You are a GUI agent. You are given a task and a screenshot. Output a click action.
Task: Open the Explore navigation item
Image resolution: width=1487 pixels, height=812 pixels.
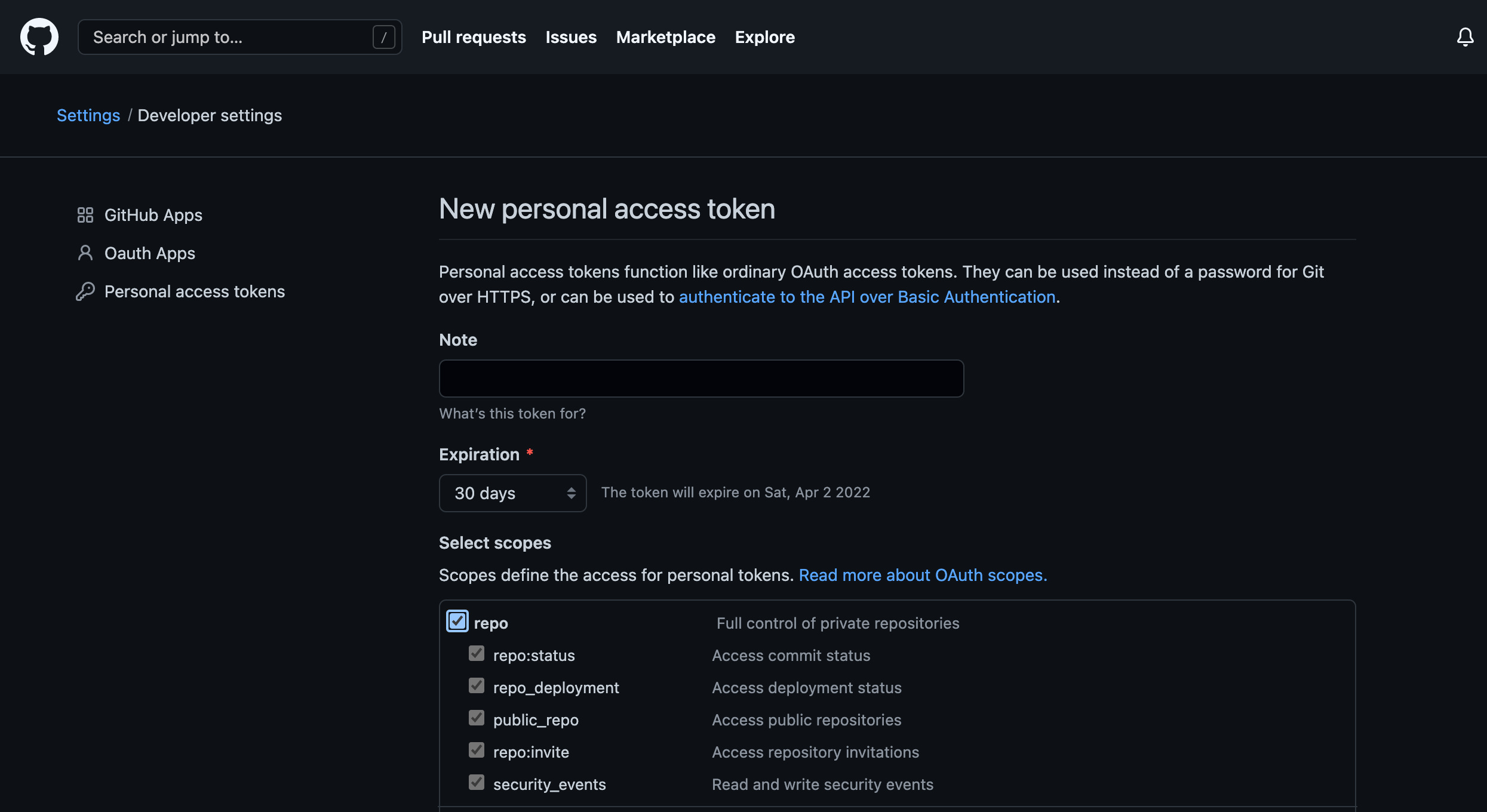[x=764, y=37]
